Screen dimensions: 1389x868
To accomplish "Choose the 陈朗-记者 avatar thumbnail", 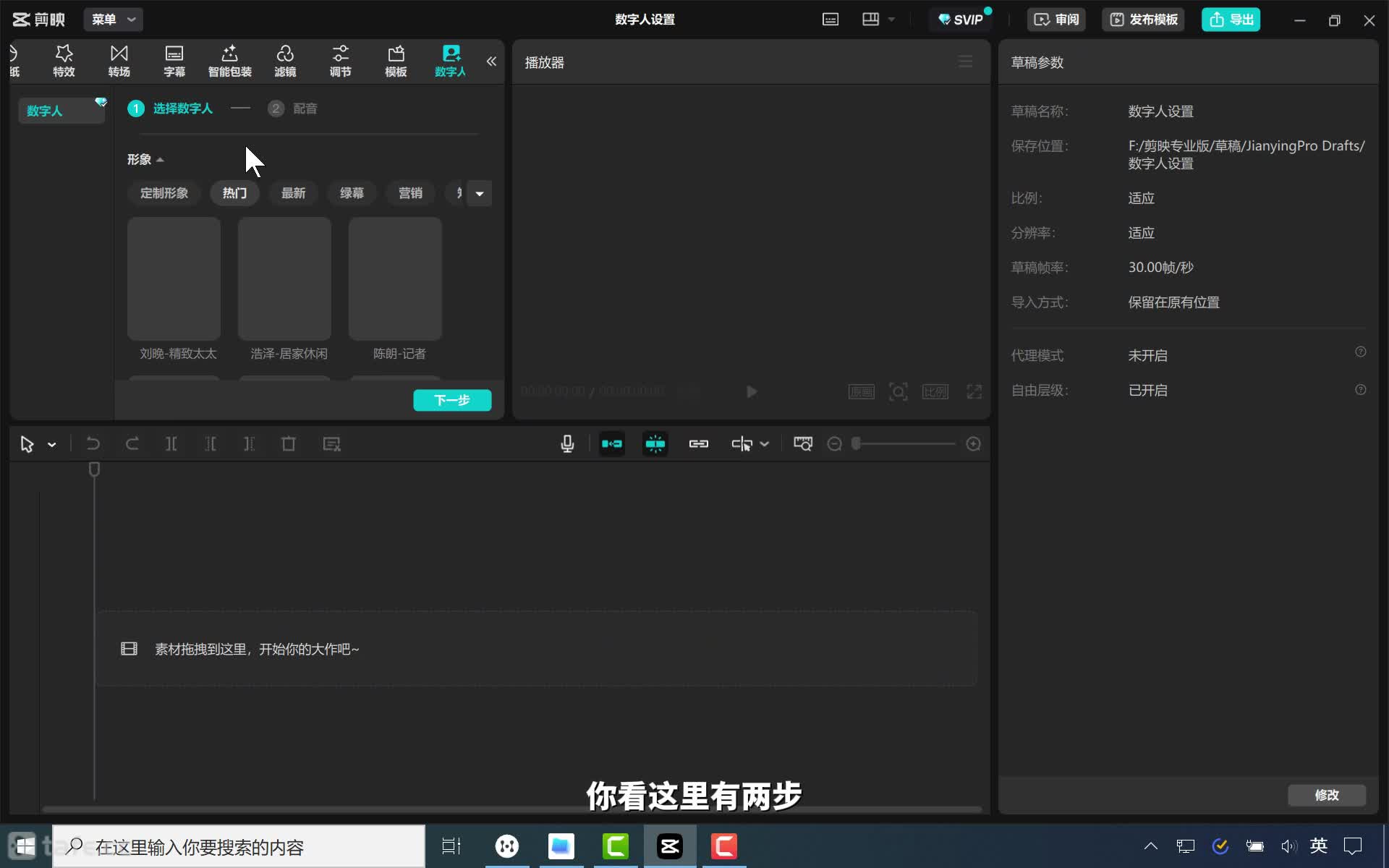I will (396, 278).
